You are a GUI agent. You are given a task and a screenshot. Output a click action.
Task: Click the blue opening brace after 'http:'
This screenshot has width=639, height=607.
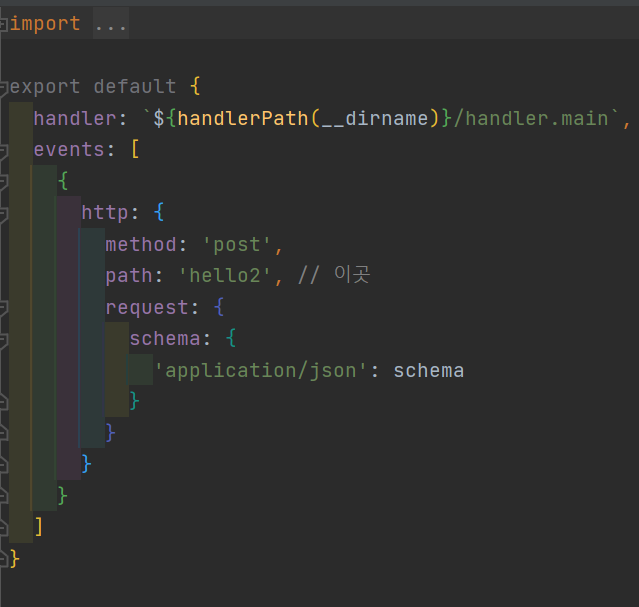tap(159, 213)
